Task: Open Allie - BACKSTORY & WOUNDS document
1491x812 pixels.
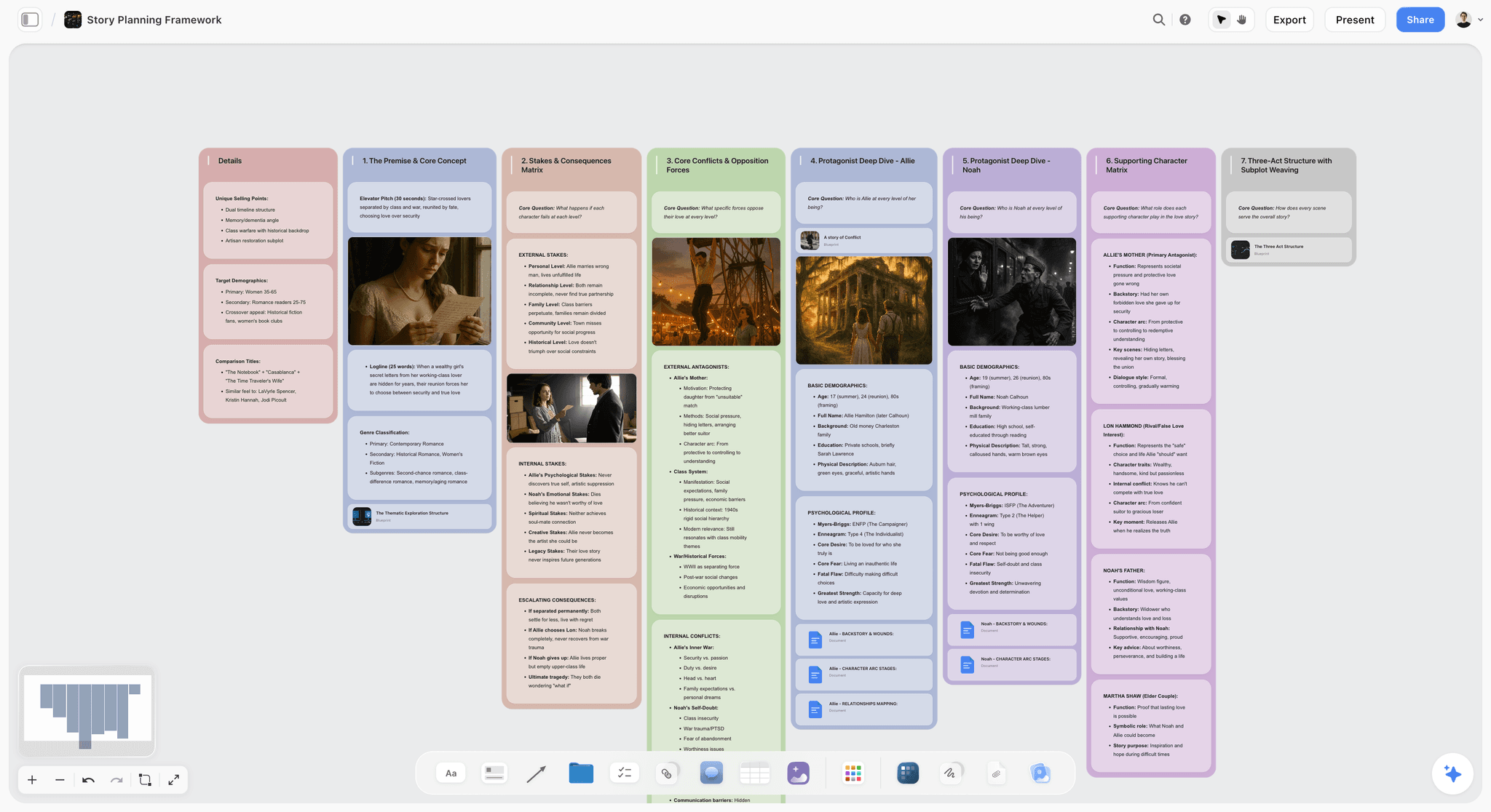Action: tap(863, 639)
